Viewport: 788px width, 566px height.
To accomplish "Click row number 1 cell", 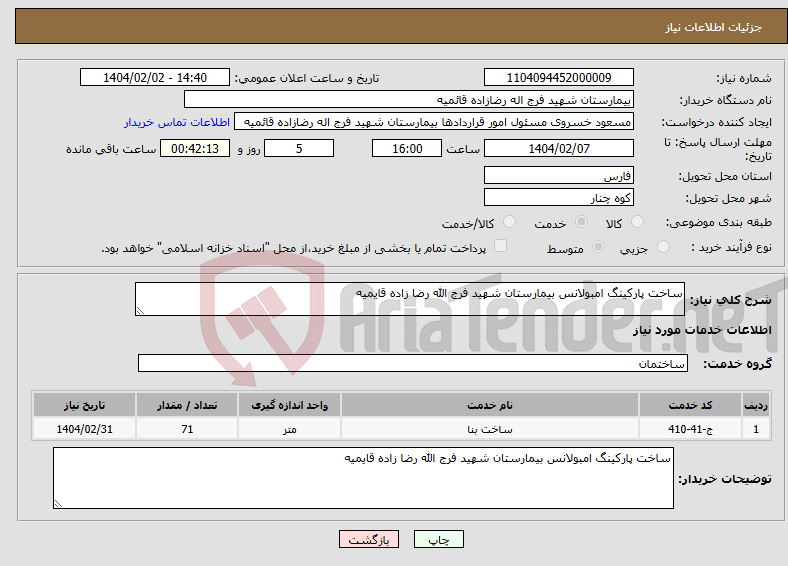I will tap(756, 429).
